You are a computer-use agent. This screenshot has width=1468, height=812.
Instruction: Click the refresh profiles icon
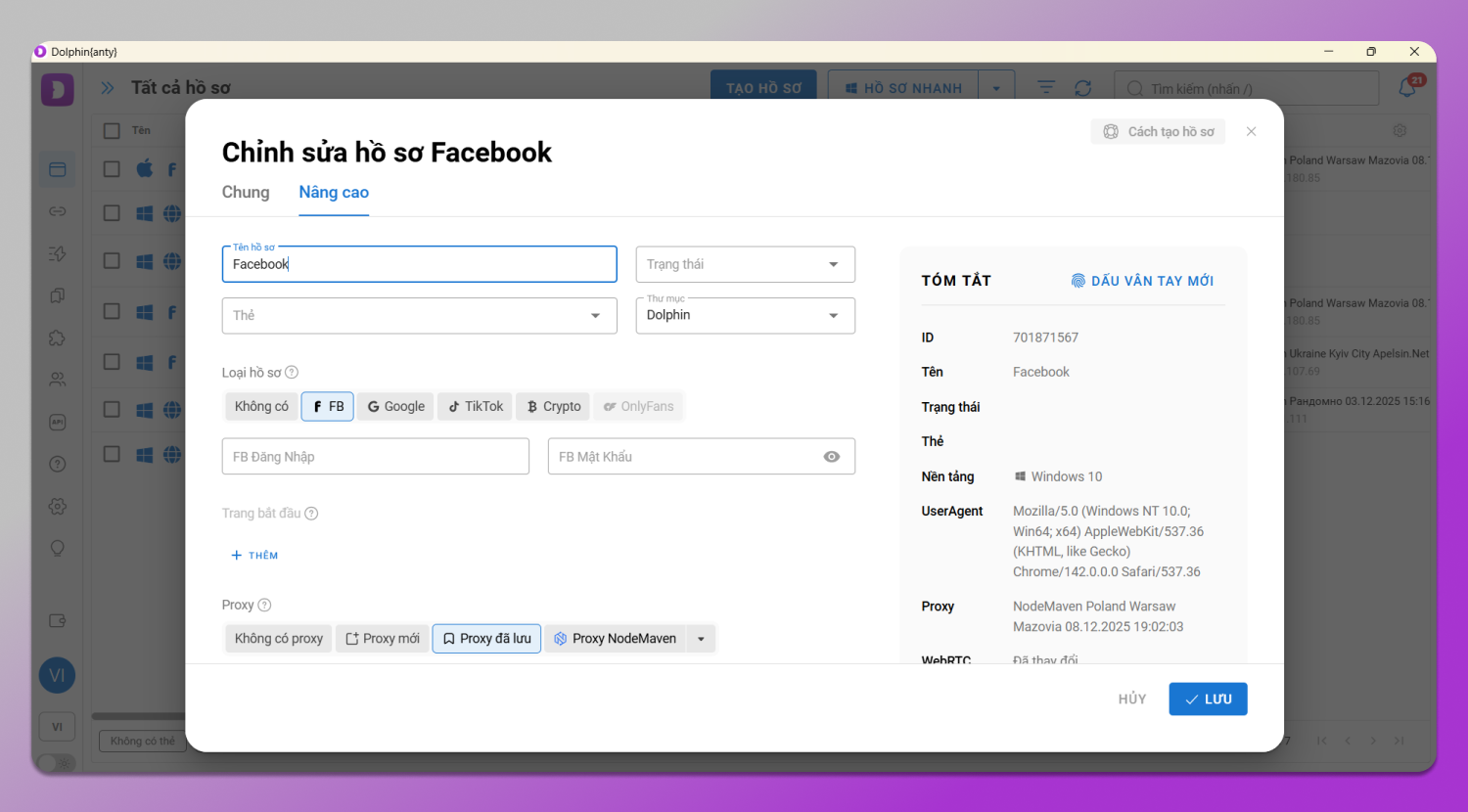click(x=1082, y=88)
